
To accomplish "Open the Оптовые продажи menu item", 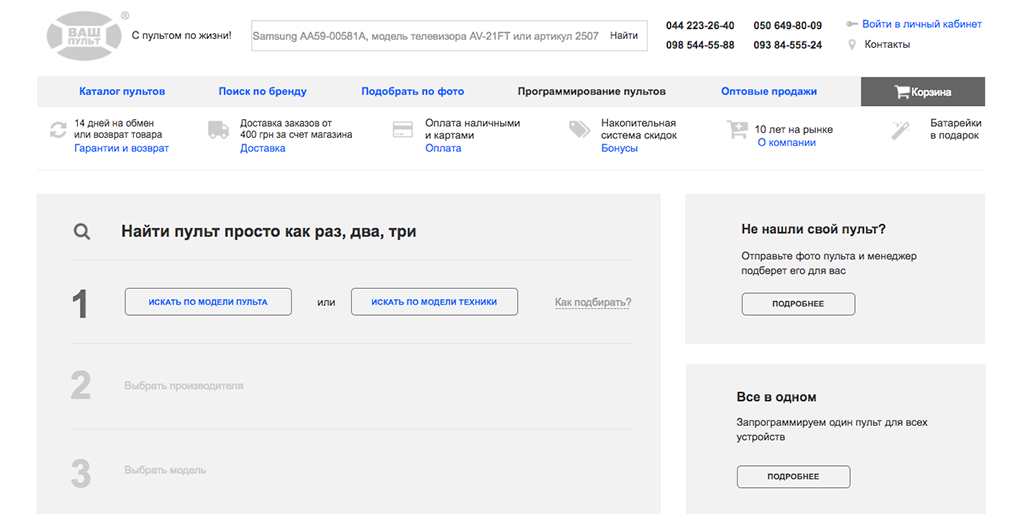I will 769,91.
